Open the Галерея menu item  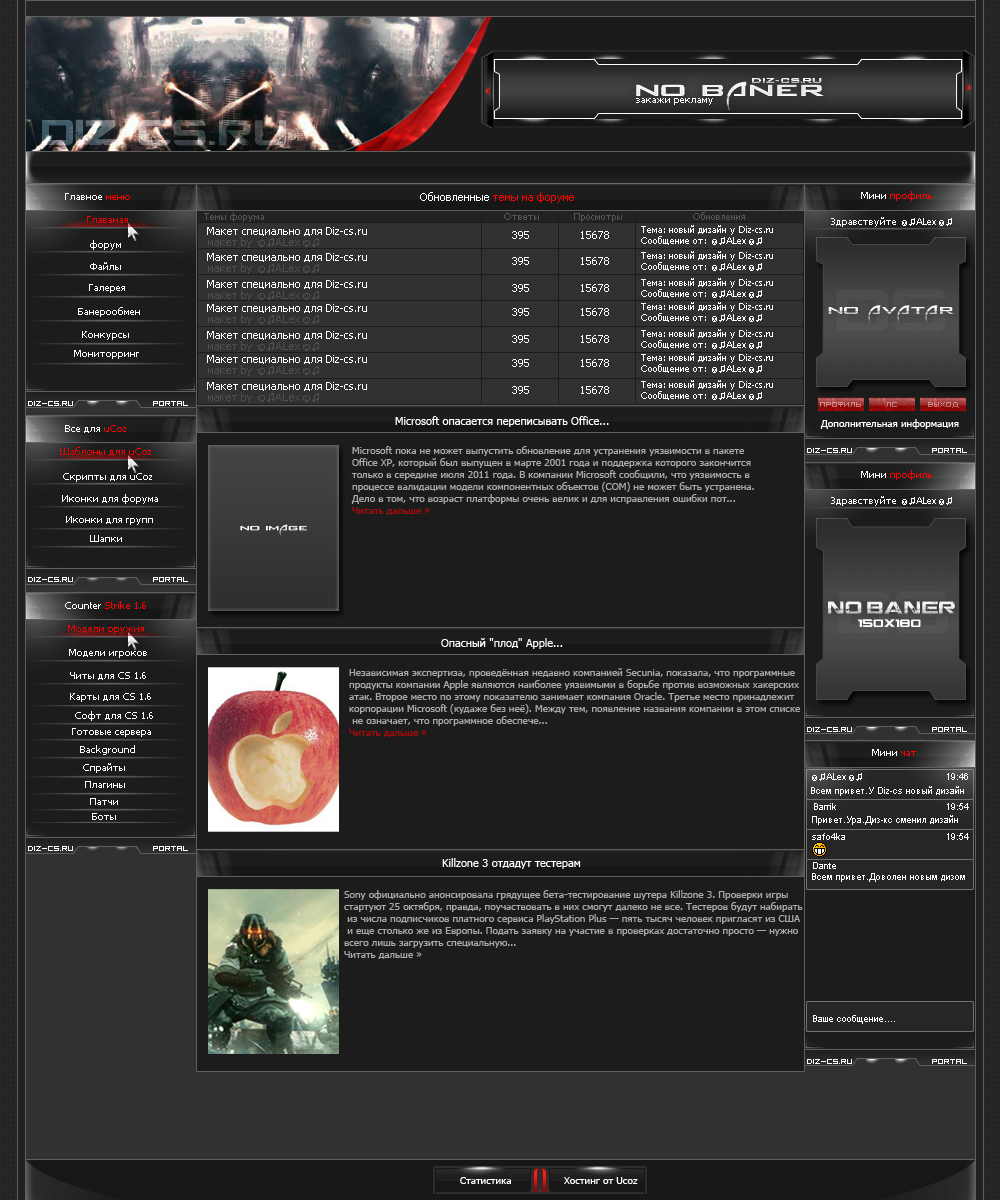[x=107, y=288]
